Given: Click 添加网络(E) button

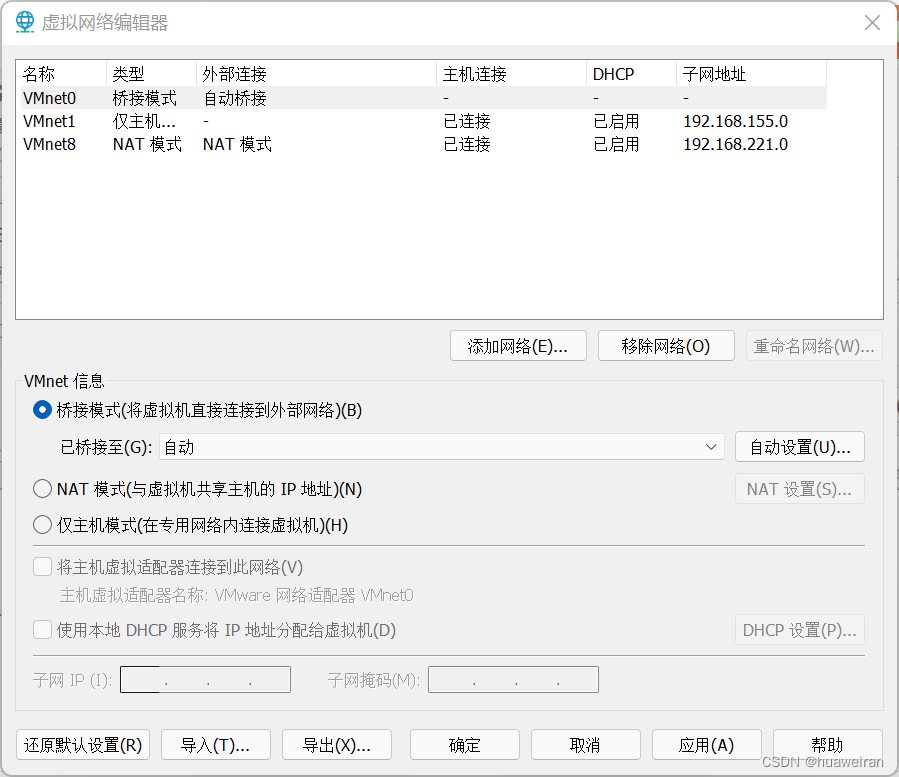Looking at the screenshot, I should point(518,346).
